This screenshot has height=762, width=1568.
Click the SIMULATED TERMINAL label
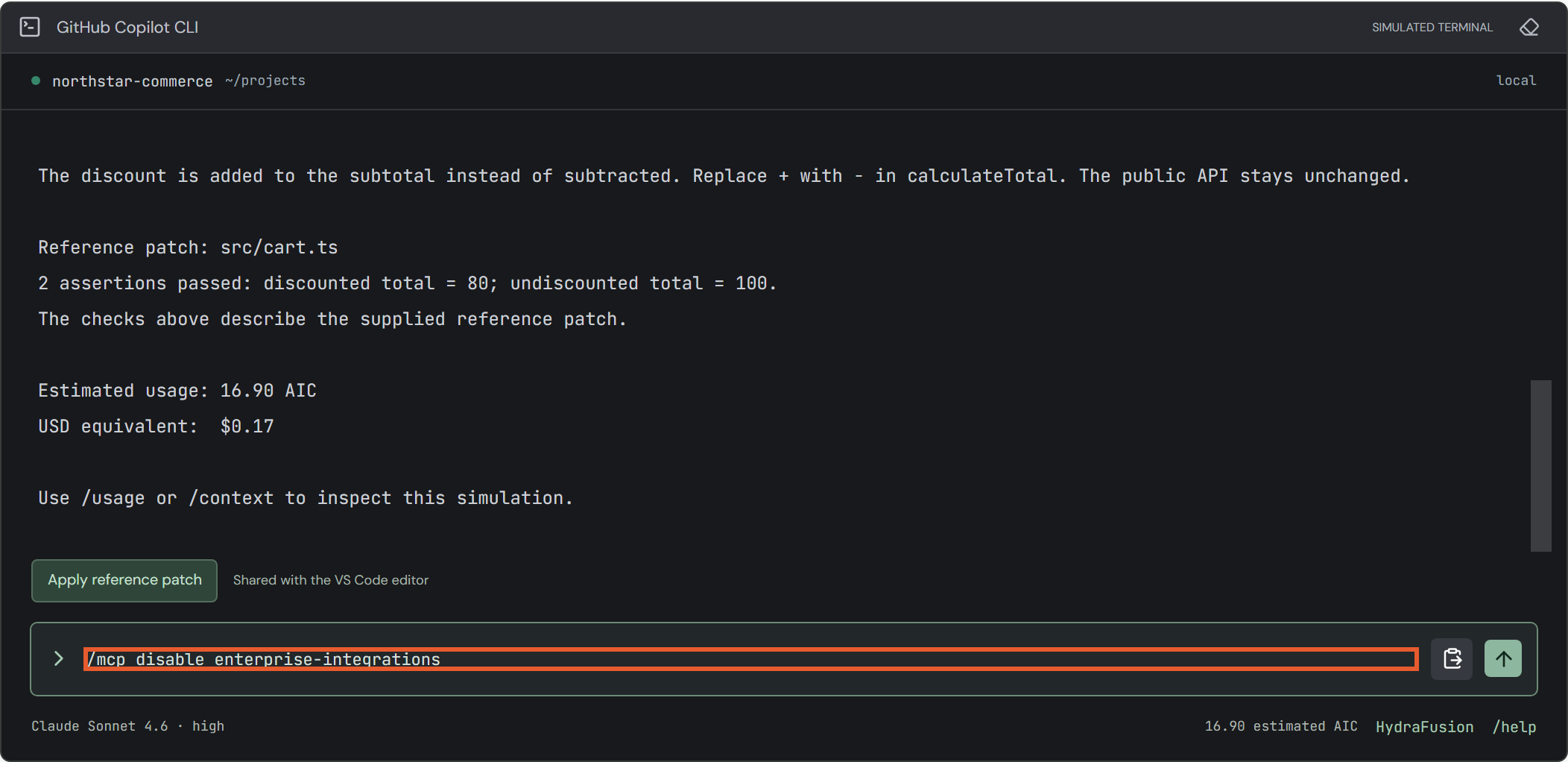point(1432,28)
